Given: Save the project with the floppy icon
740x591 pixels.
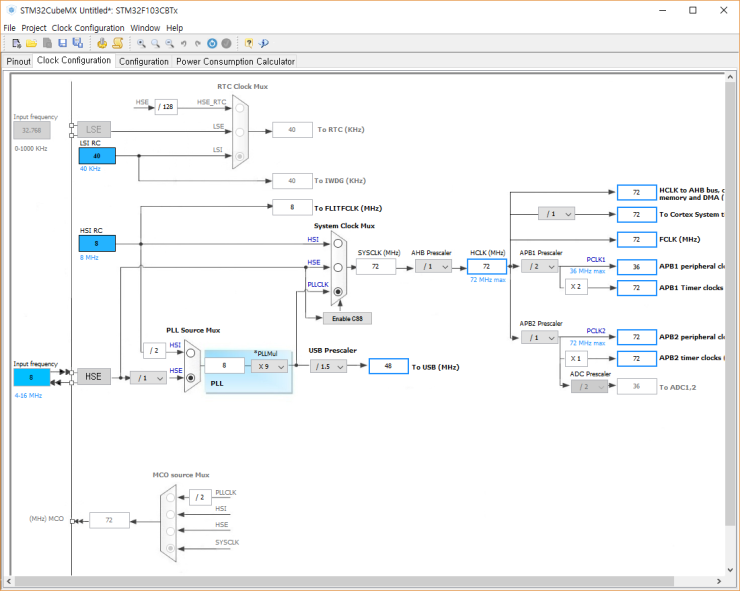Looking at the screenshot, I should pos(62,43).
